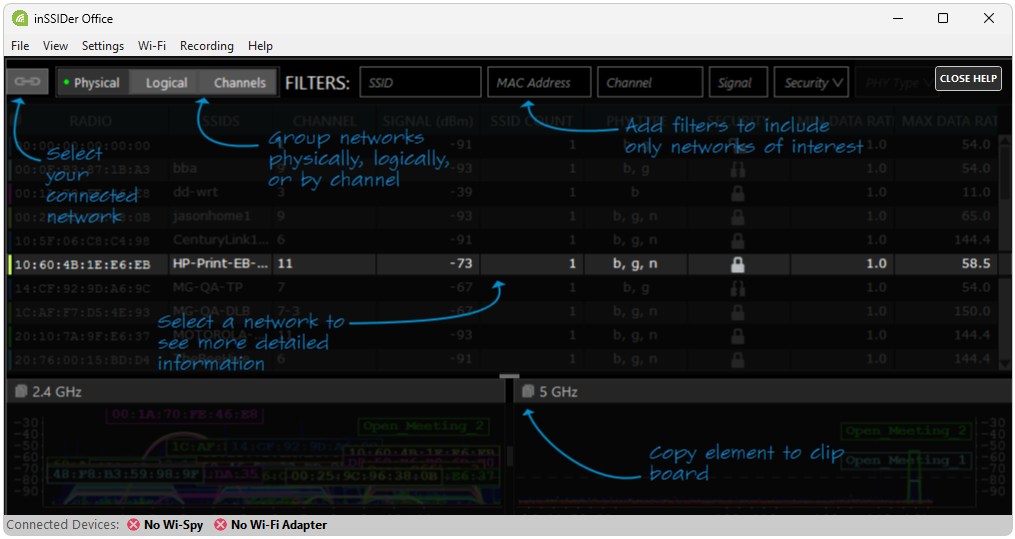Open the File menu
This screenshot has width=1015, height=539.
tap(20, 46)
